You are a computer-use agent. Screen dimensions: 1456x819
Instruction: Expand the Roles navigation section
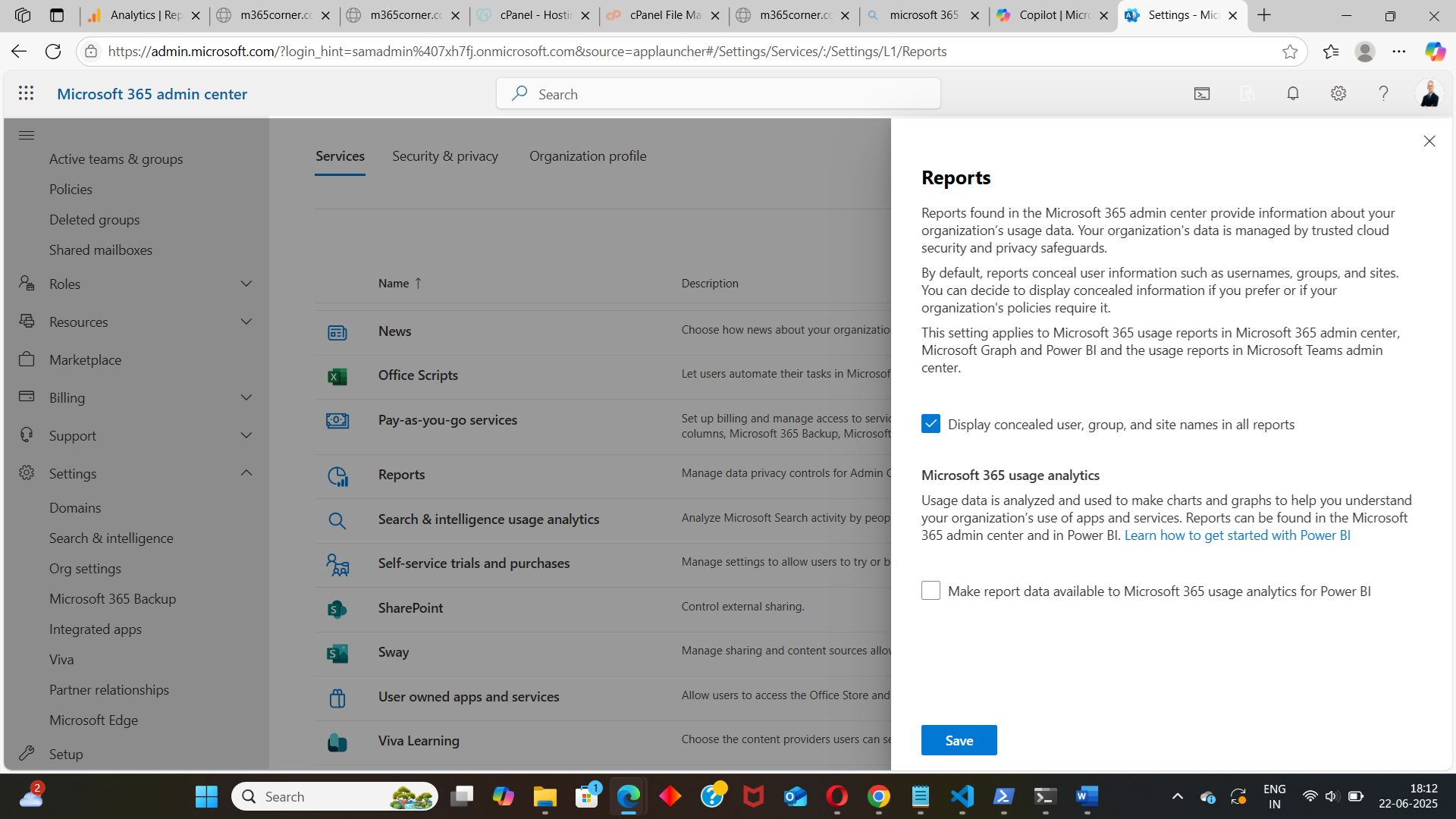pyautogui.click(x=246, y=284)
